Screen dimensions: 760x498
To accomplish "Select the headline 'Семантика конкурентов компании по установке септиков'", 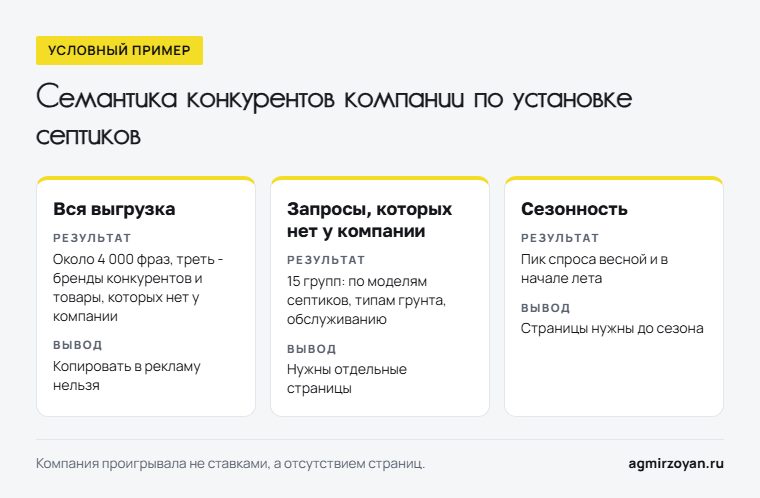I will click(x=334, y=115).
